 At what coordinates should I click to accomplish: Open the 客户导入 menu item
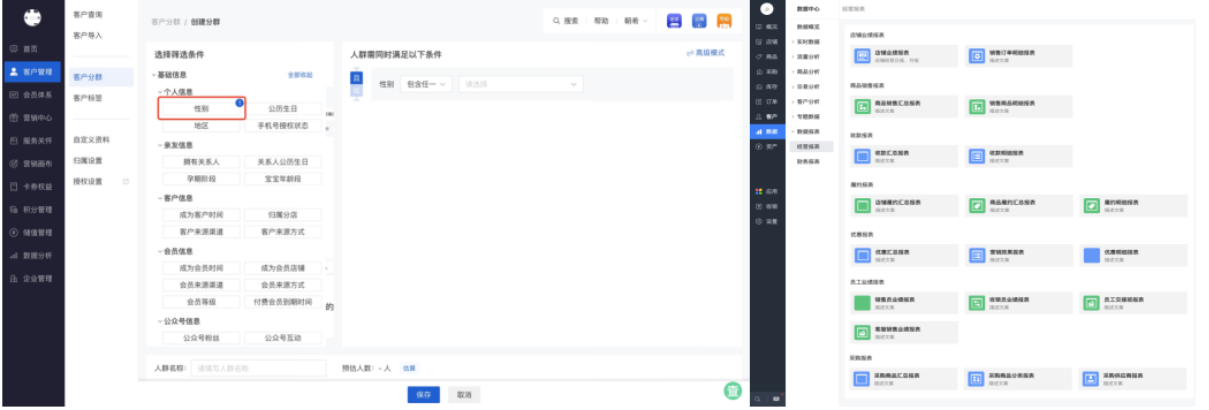pyautogui.click(x=88, y=35)
